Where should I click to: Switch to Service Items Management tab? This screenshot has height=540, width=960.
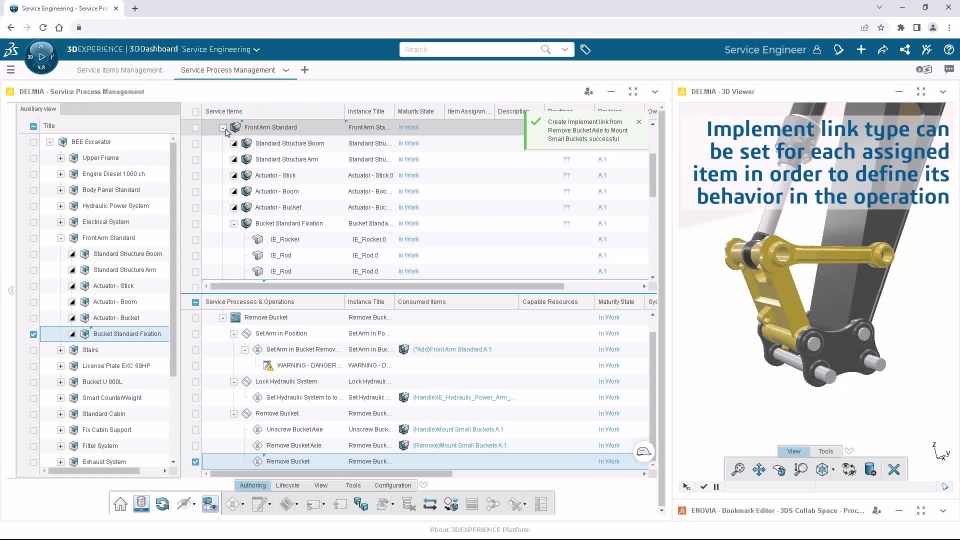tap(119, 70)
